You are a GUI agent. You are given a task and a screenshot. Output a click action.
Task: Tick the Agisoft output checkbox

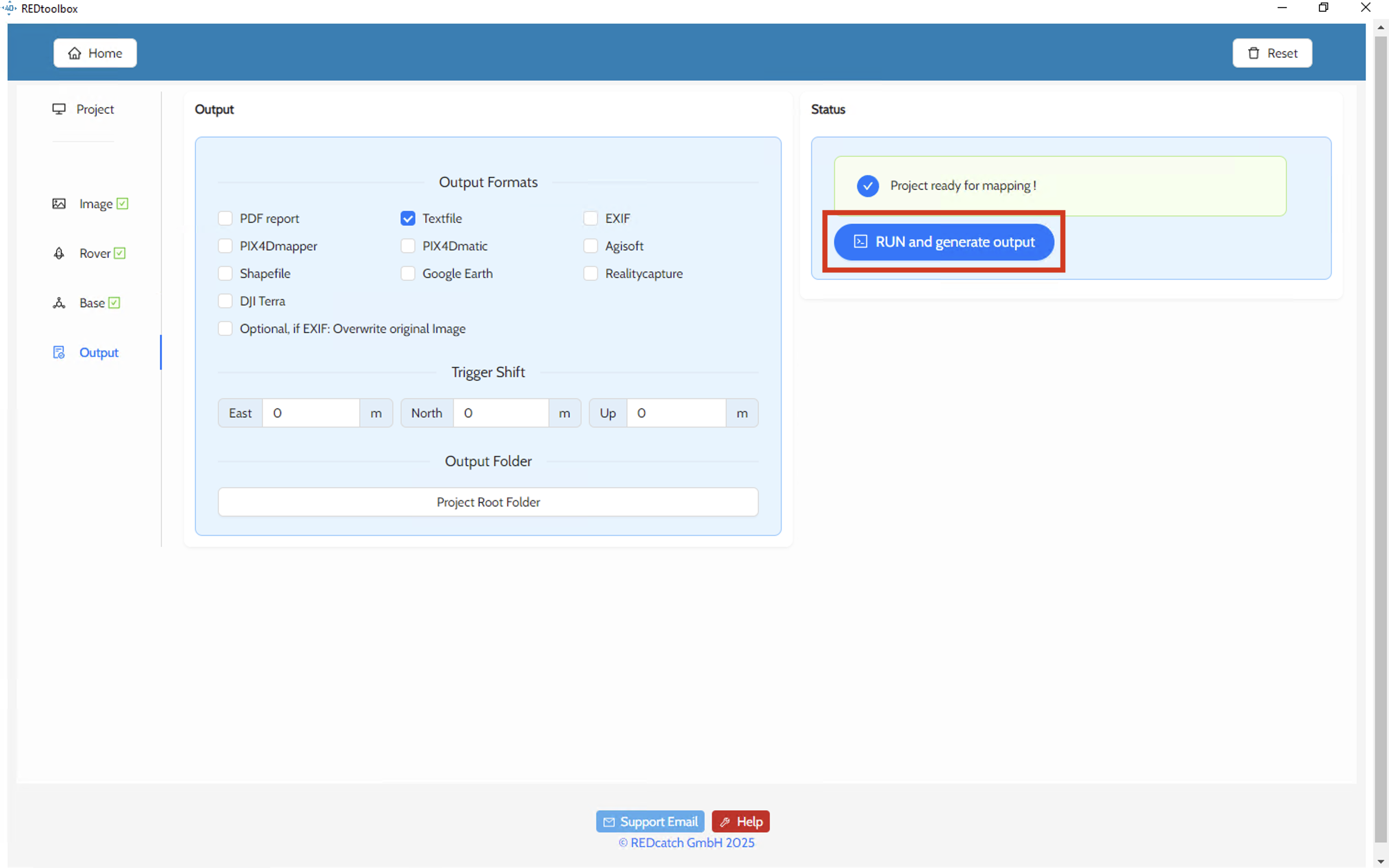tap(590, 246)
